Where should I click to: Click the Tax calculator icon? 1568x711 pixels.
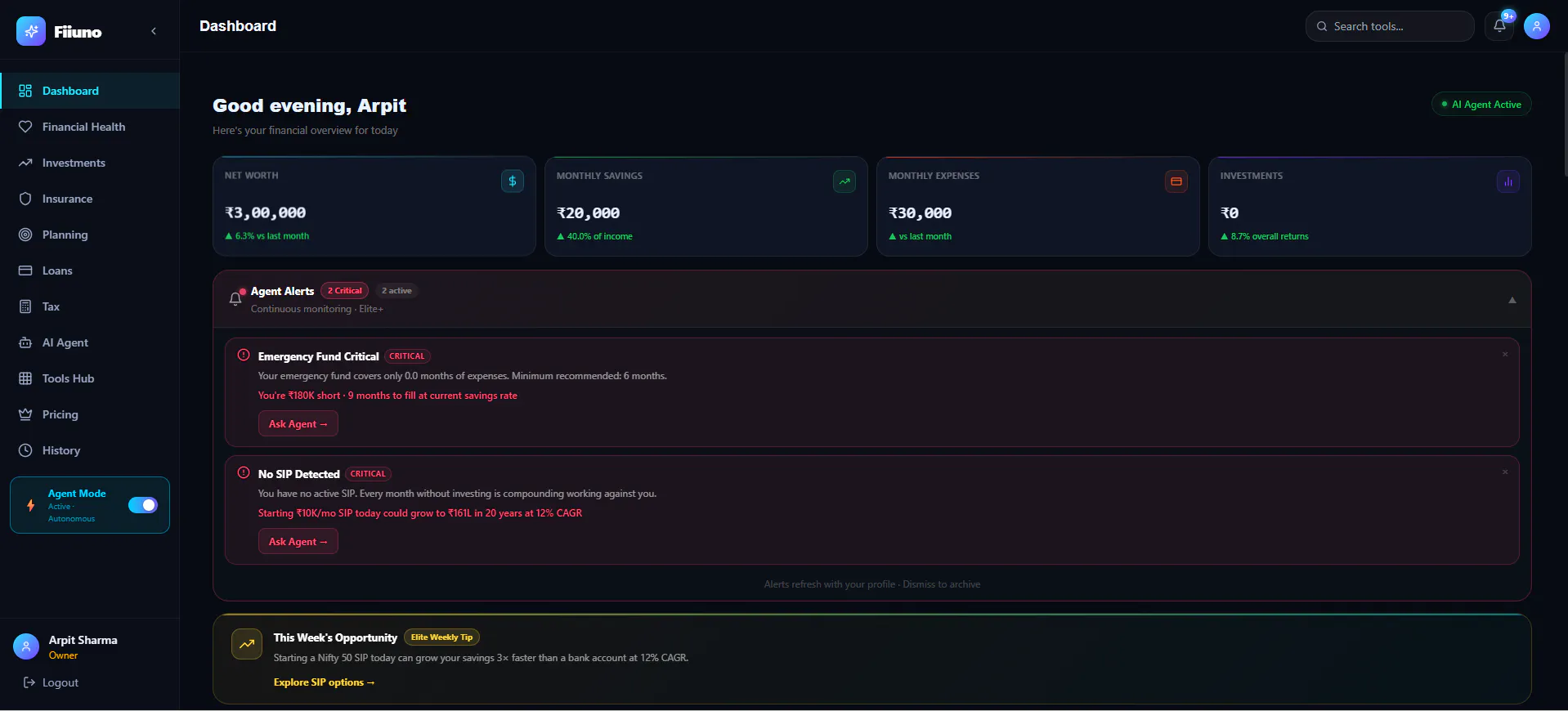coord(25,306)
